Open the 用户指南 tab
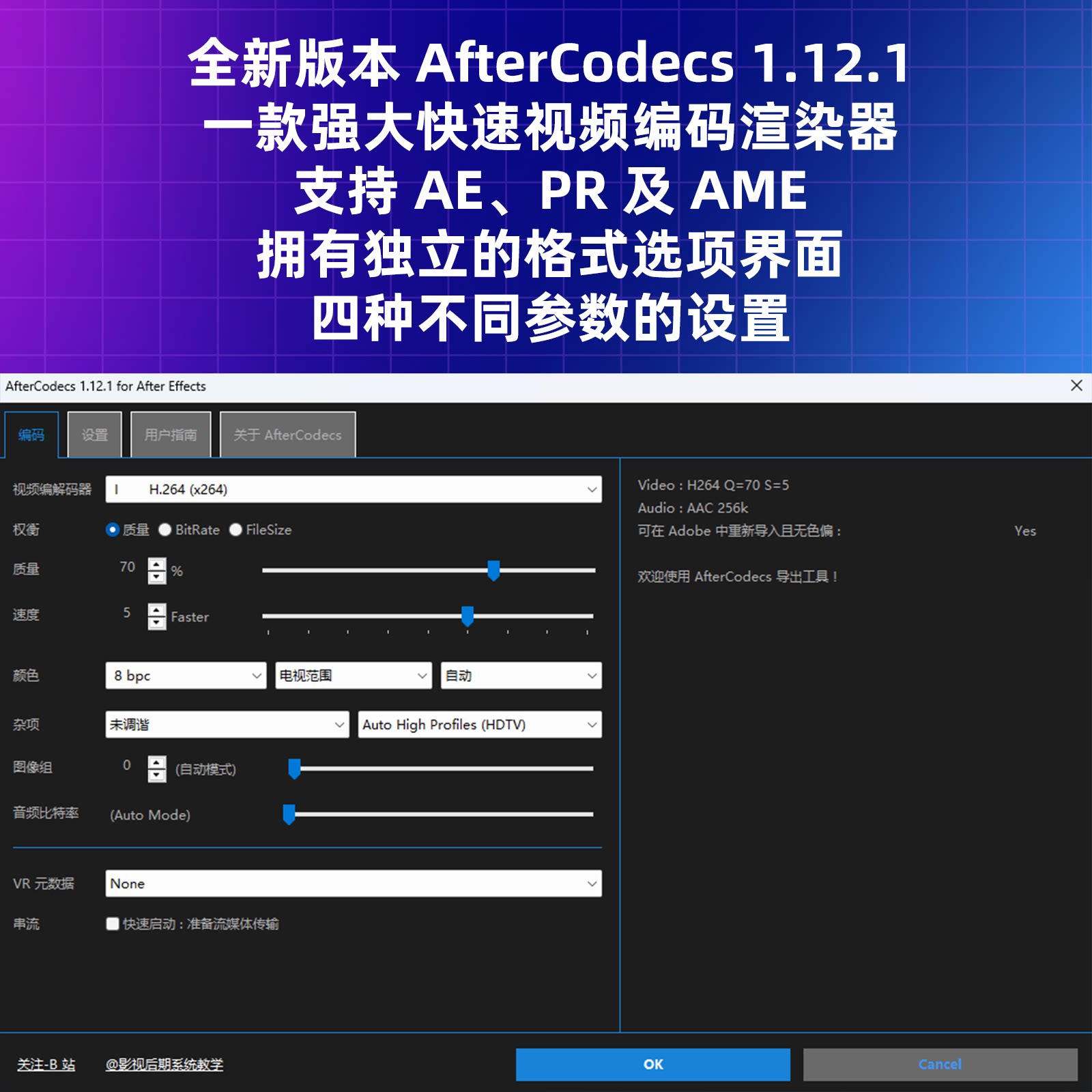 [171, 435]
